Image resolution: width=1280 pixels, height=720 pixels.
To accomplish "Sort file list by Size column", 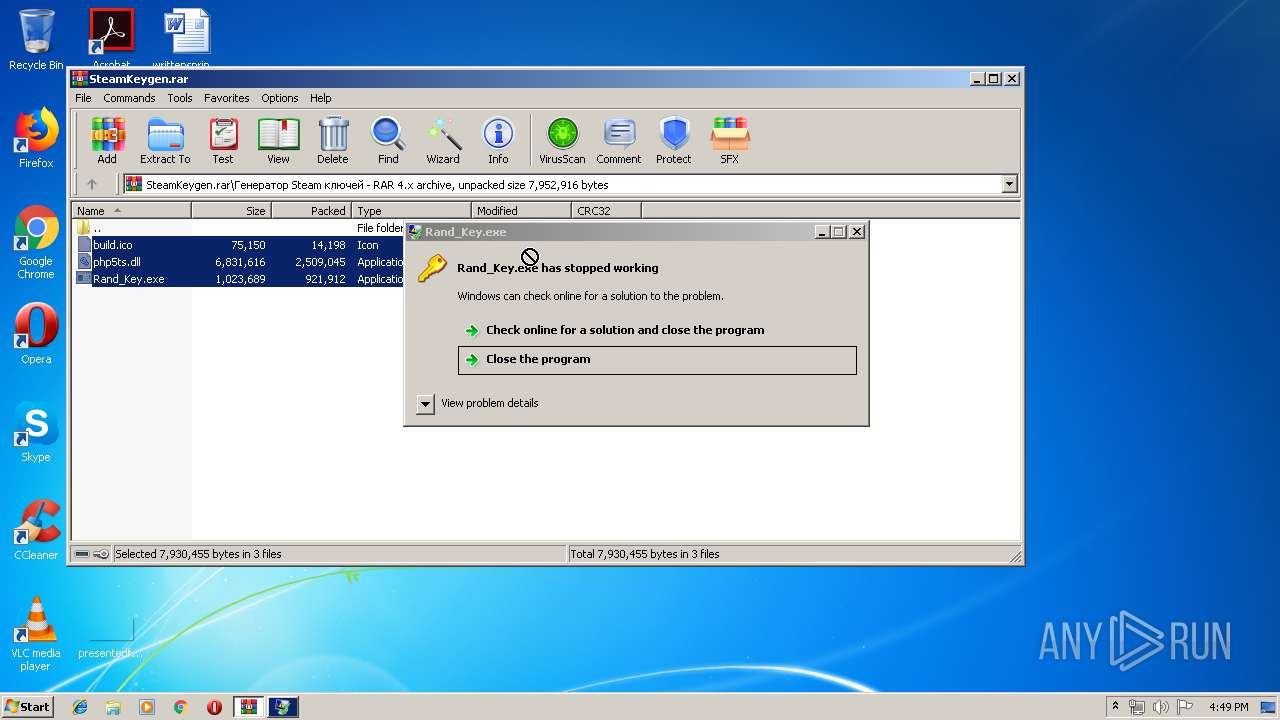I will tap(232, 211).
